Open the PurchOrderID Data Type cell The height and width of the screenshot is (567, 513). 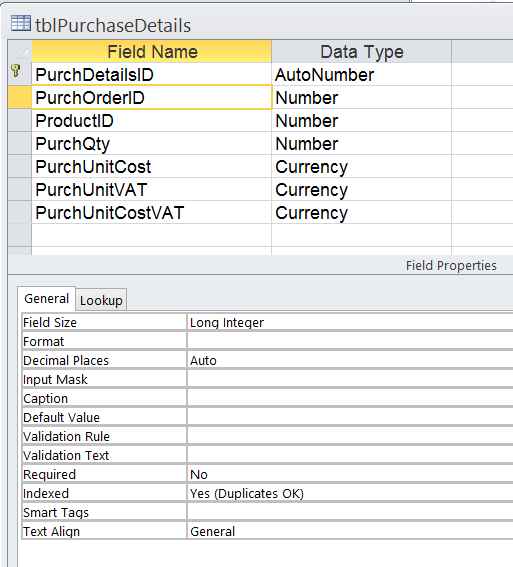(361, 97)
